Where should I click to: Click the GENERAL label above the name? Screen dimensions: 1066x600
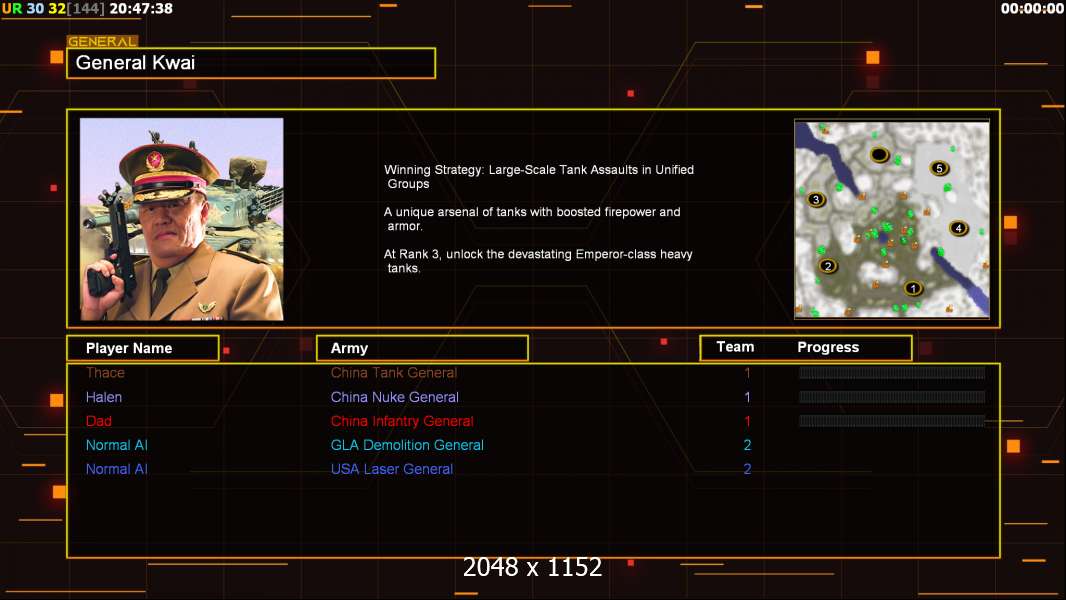(x=102, y=41)
